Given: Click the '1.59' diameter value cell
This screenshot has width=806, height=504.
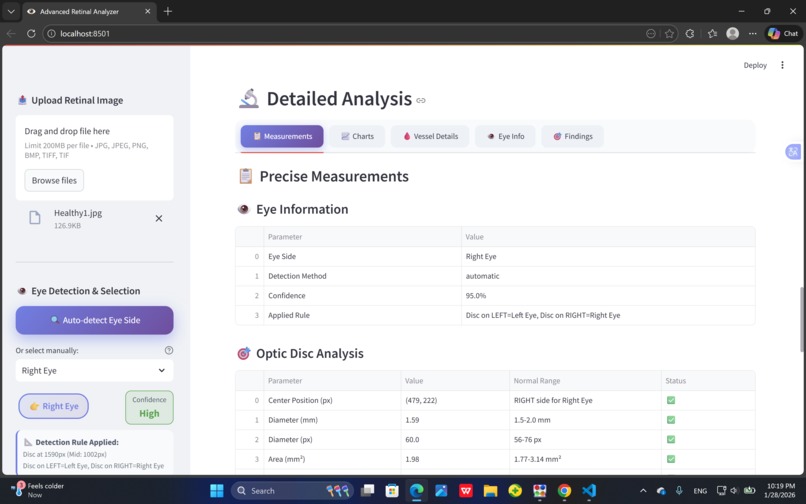Looking at the screenshot, I should (455, 420).
